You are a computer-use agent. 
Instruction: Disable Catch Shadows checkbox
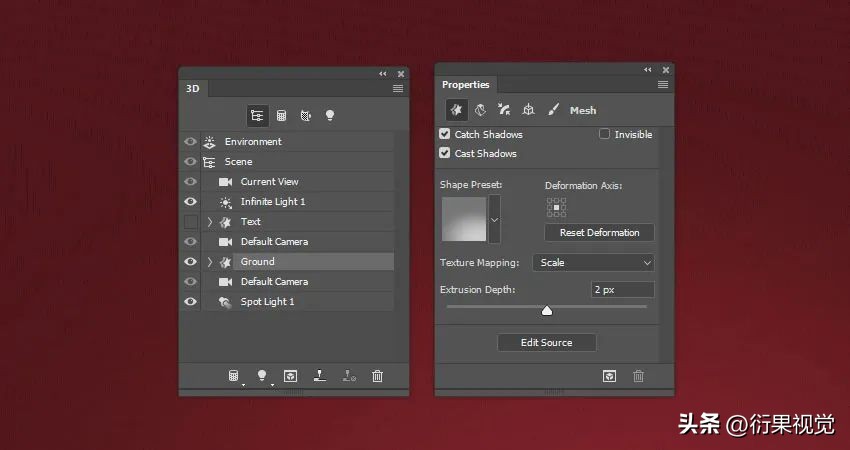445,134
